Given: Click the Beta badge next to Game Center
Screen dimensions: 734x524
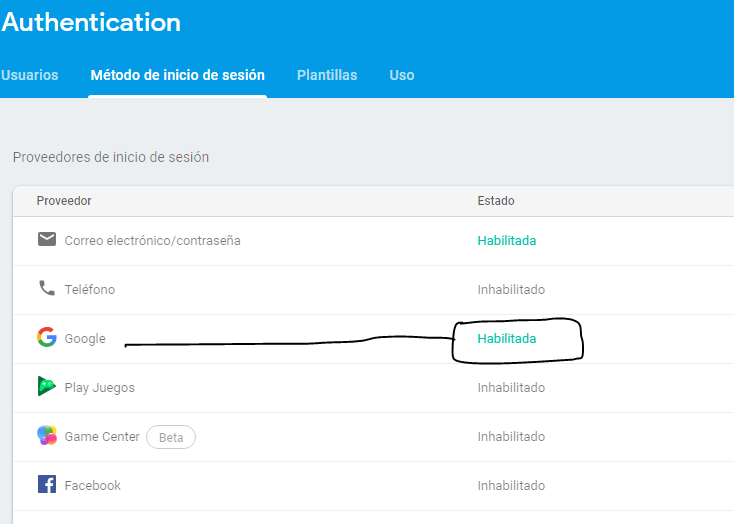Looking at the screenshot, I should [x=171, y=437].
